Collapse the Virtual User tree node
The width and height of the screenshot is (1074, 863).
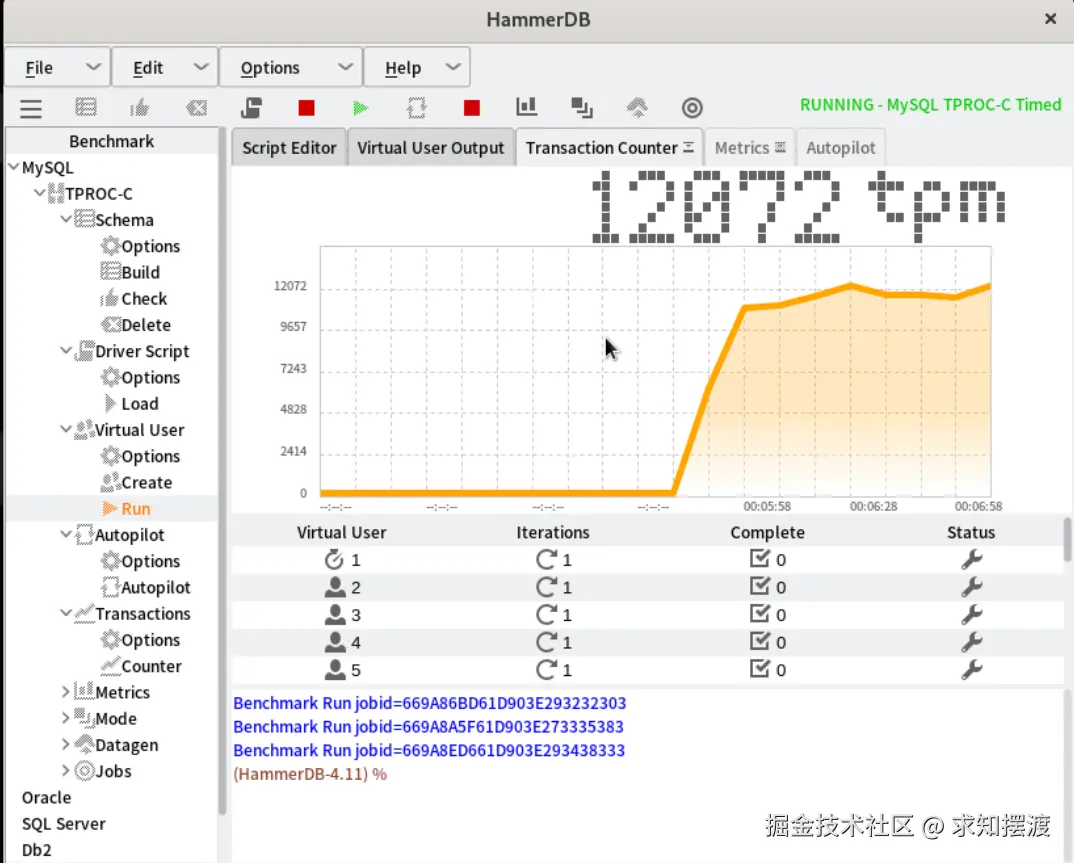click(66, 429)
